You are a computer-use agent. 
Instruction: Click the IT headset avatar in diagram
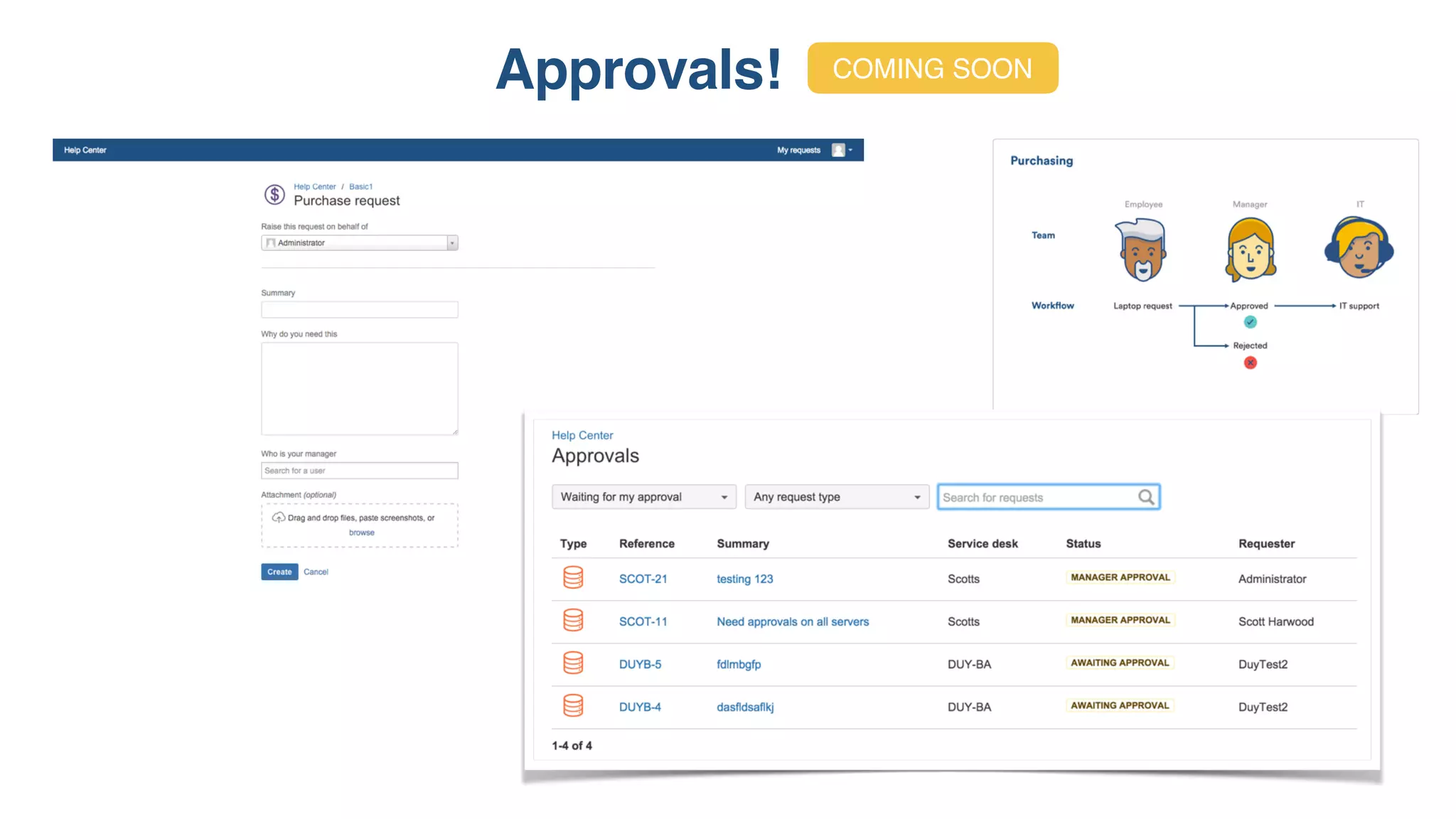(x=1359, y=248)
